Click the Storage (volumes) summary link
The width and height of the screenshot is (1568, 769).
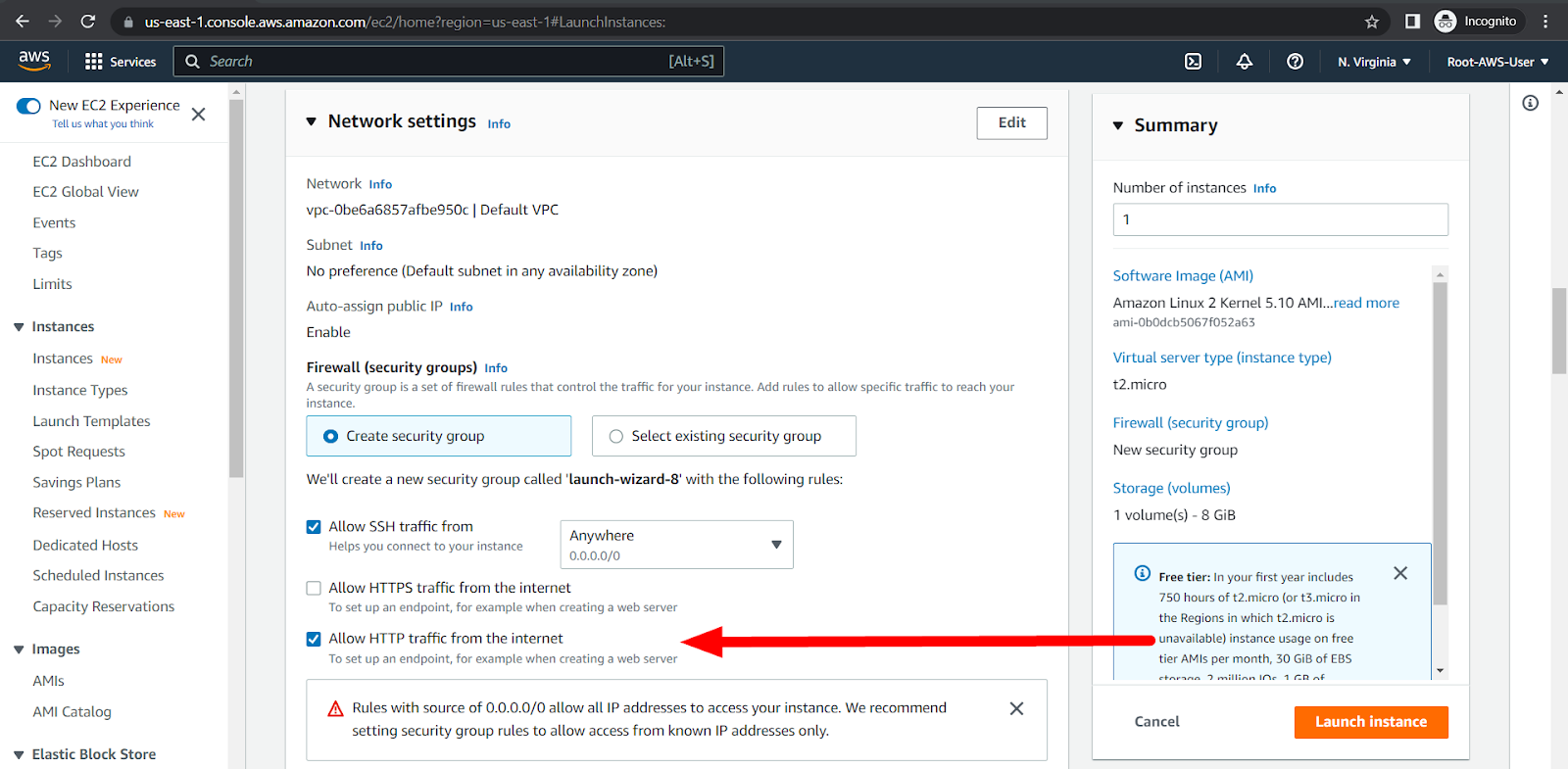(x=1171, y=488)
